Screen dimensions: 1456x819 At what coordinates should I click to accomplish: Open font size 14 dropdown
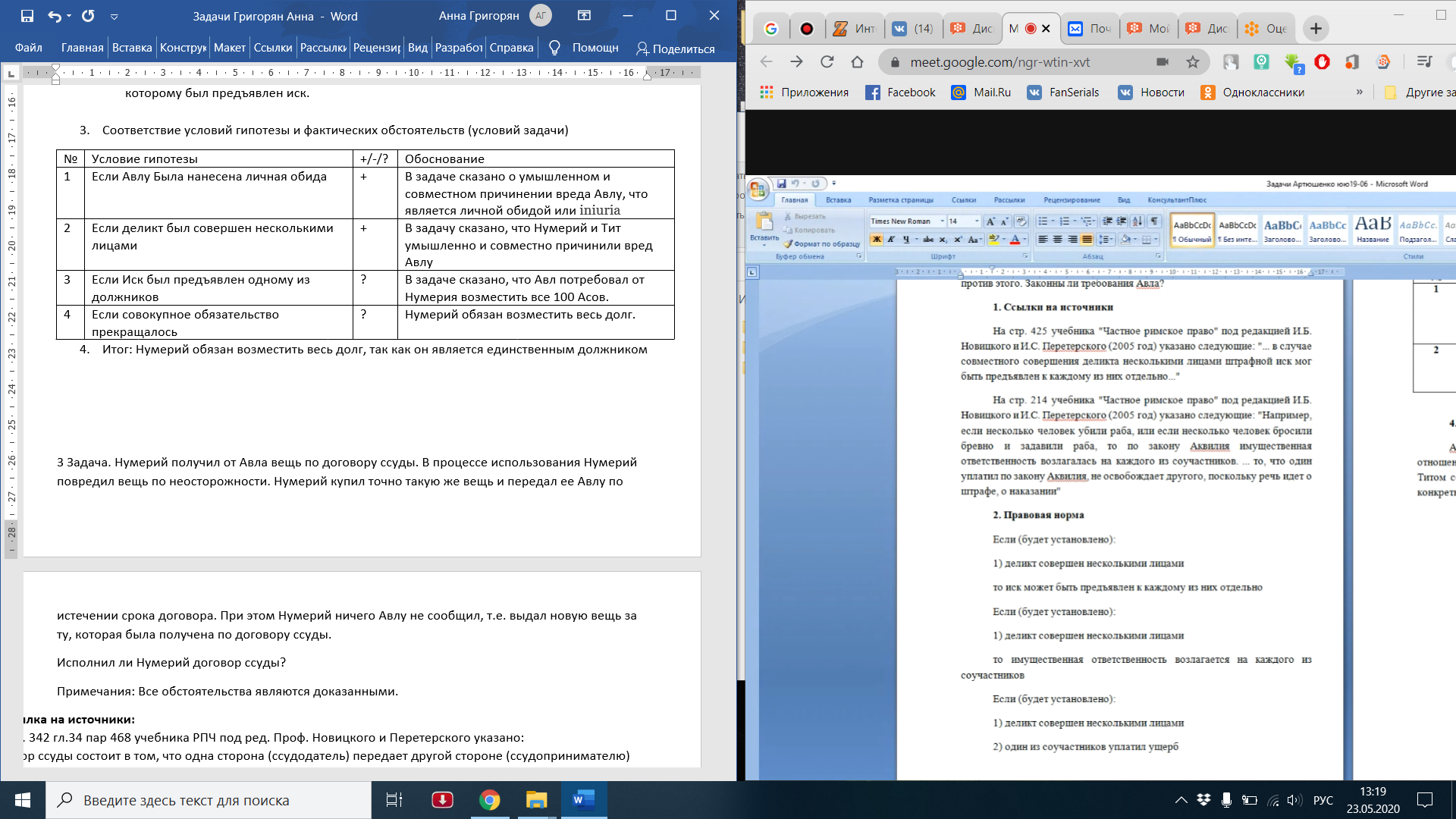[x=976, y=221]
